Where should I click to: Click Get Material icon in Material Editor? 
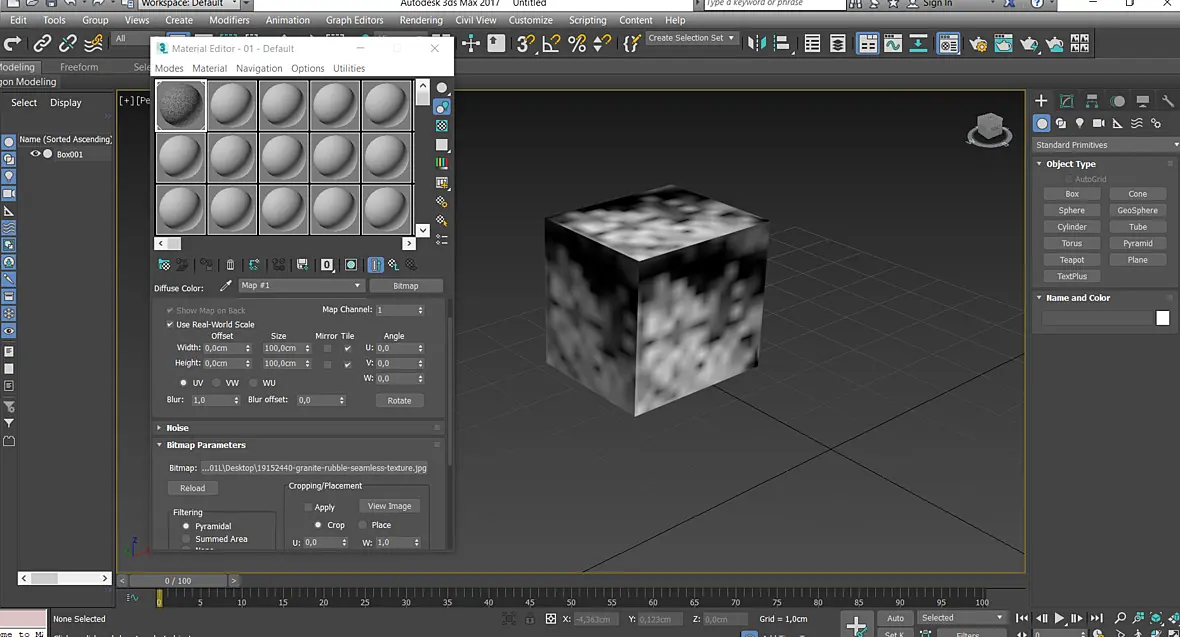(164, 264)
